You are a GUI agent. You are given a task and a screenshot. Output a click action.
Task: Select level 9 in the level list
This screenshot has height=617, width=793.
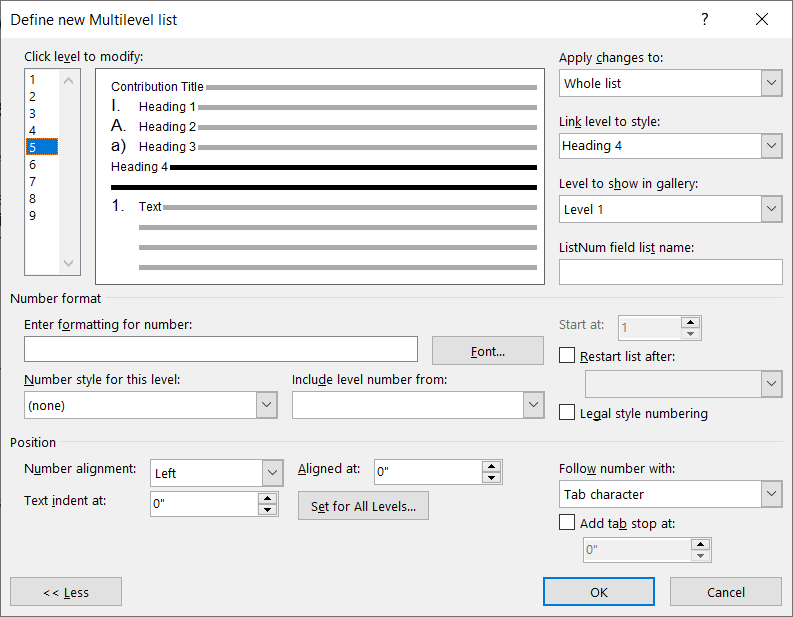pyautogui.click(x=42, y=215)
